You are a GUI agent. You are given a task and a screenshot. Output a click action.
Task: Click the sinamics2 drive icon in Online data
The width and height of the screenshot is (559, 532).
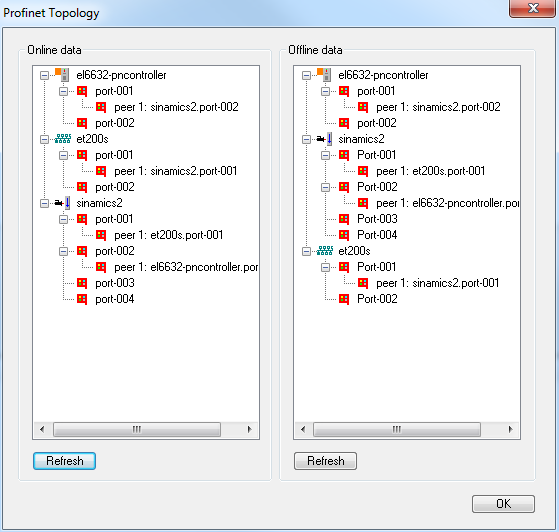62,203
